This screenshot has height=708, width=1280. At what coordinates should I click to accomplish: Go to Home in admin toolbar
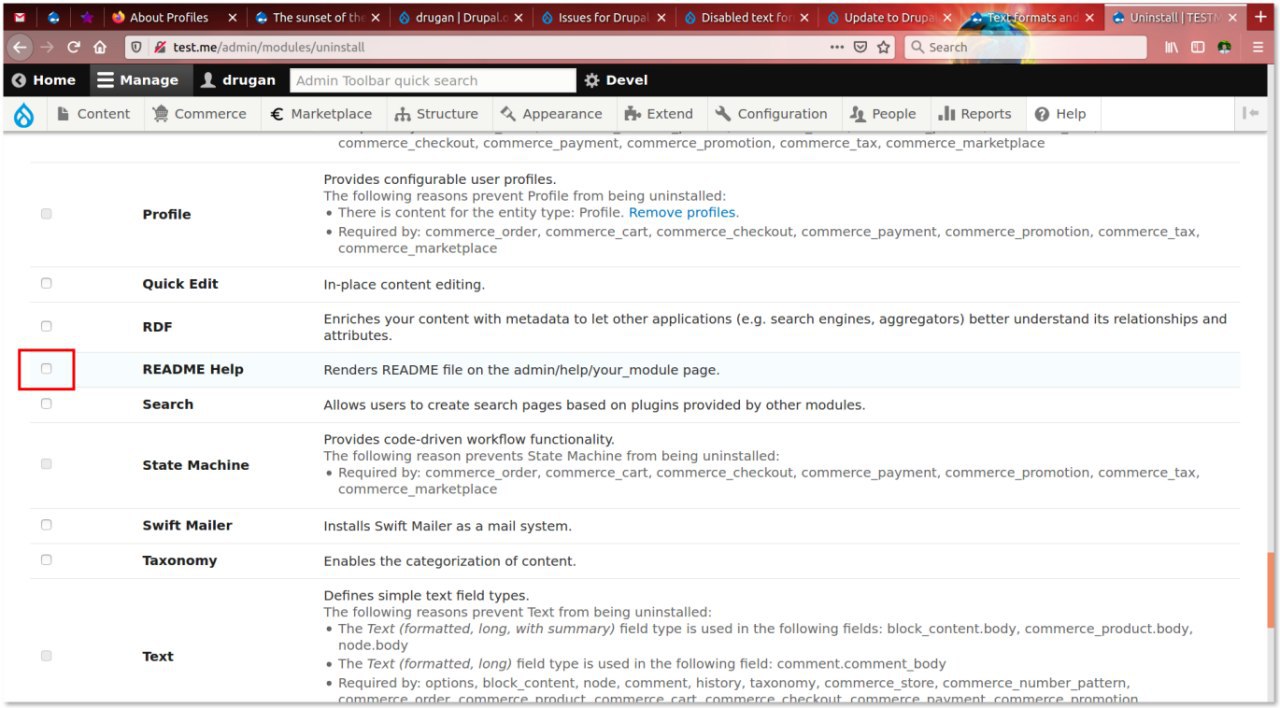[45, 80]
